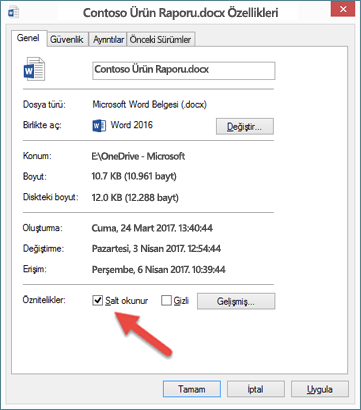Switch to the Güvenlik tab
This screenshot has width=361, height=410.
[x=67, y=39]
